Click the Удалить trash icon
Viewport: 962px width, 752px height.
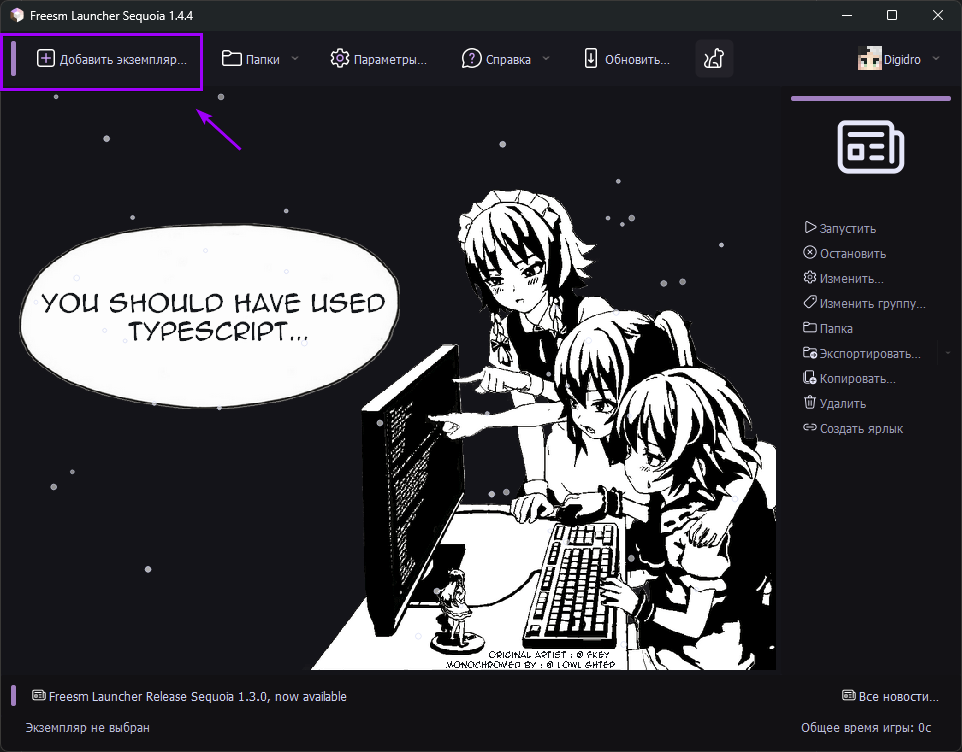(810, 403)
